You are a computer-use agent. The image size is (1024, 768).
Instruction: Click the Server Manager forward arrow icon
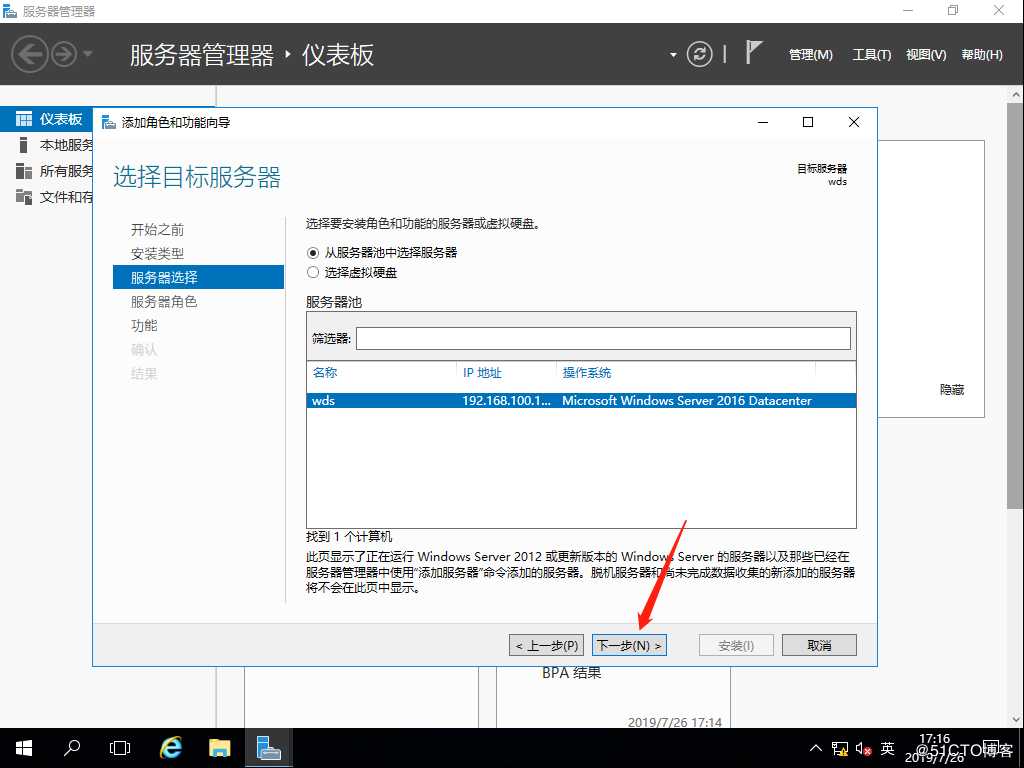coord(64,54)
